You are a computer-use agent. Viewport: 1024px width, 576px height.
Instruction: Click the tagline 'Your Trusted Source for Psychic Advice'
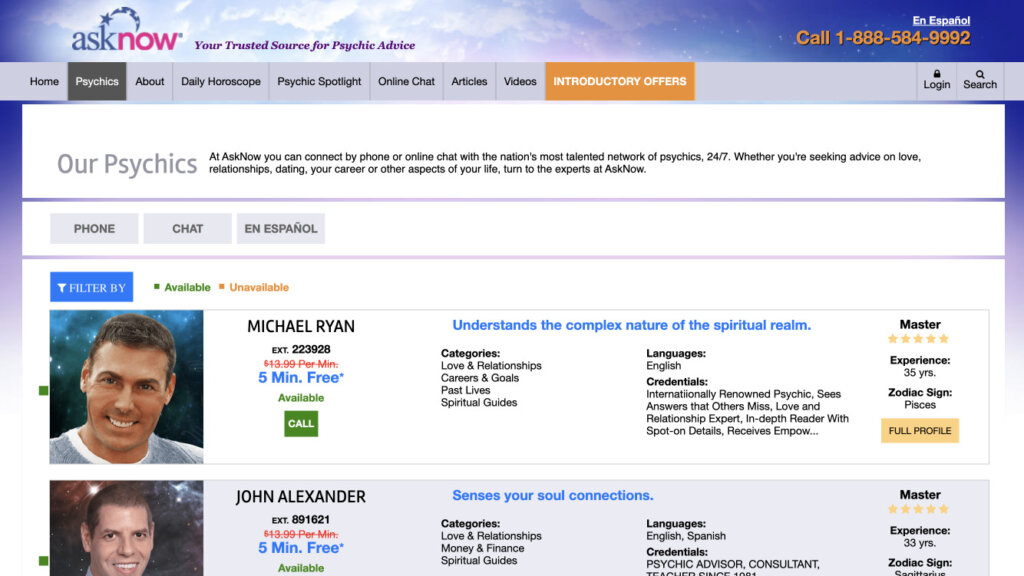pos(304,45)
